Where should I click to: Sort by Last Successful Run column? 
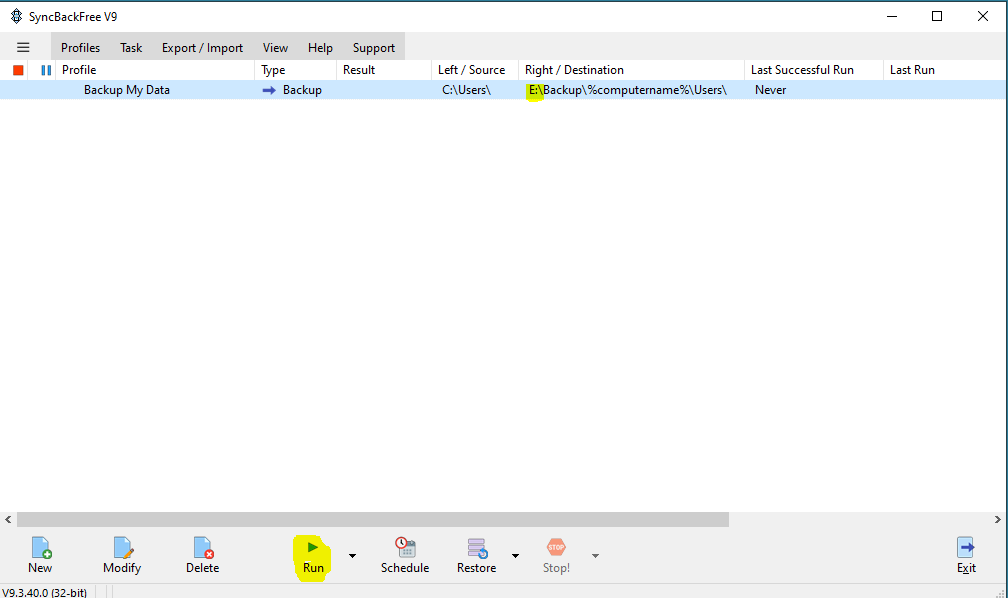point(801,70)
